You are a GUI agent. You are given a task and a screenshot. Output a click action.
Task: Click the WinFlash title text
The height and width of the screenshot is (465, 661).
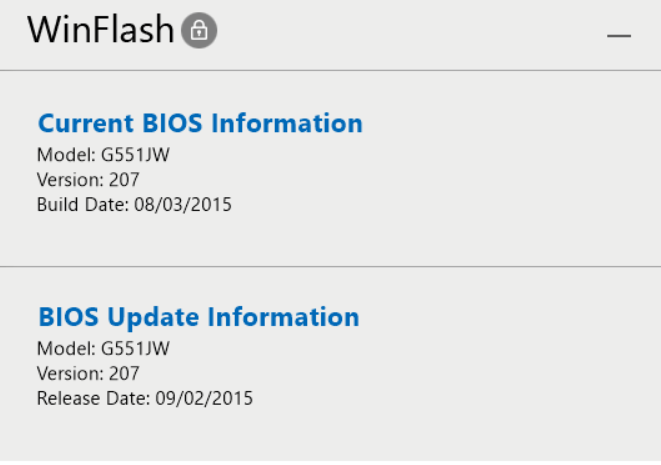coord(101,30)
